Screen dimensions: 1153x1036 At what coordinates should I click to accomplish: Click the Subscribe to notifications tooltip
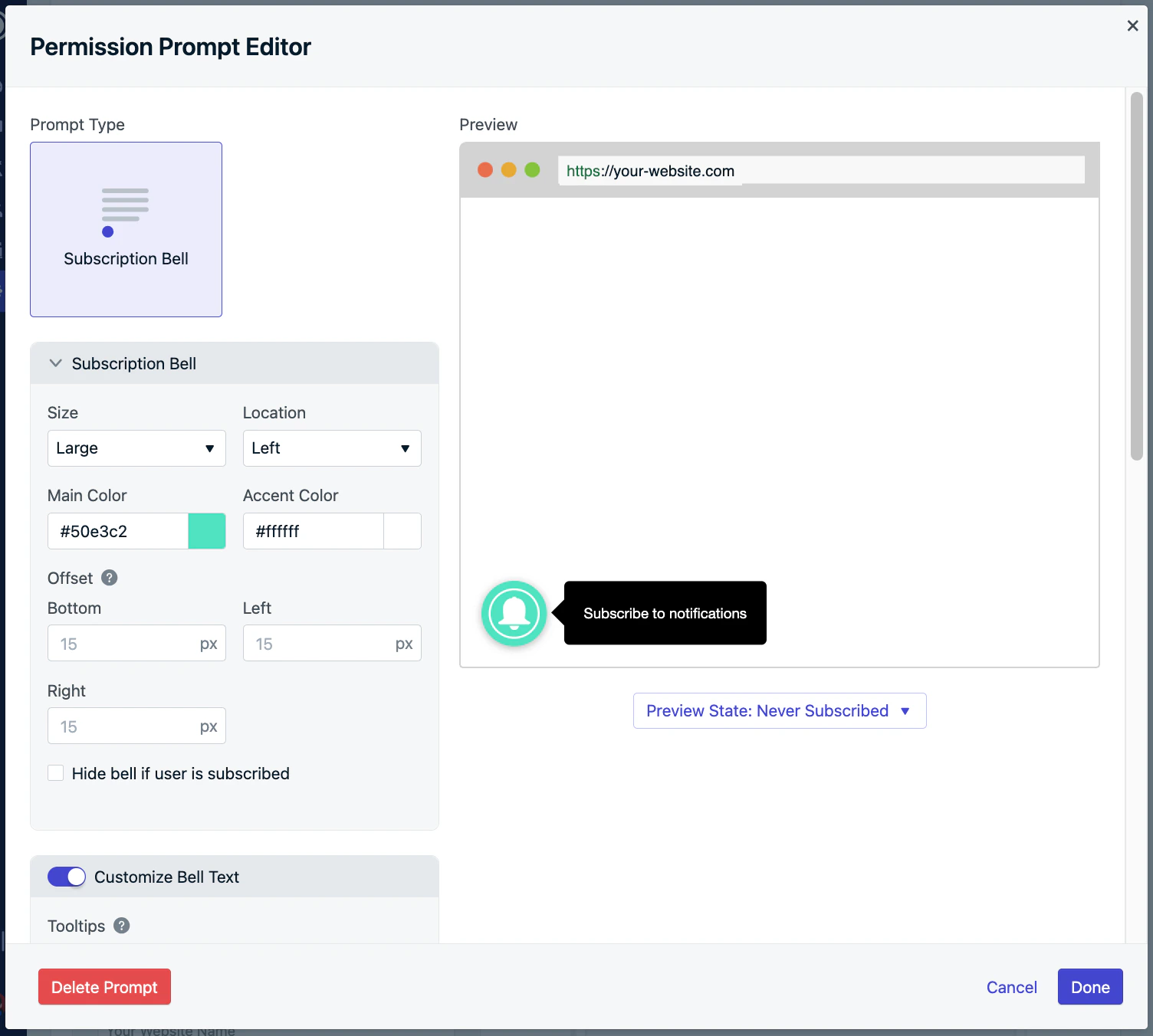click(x=664, y=613)
